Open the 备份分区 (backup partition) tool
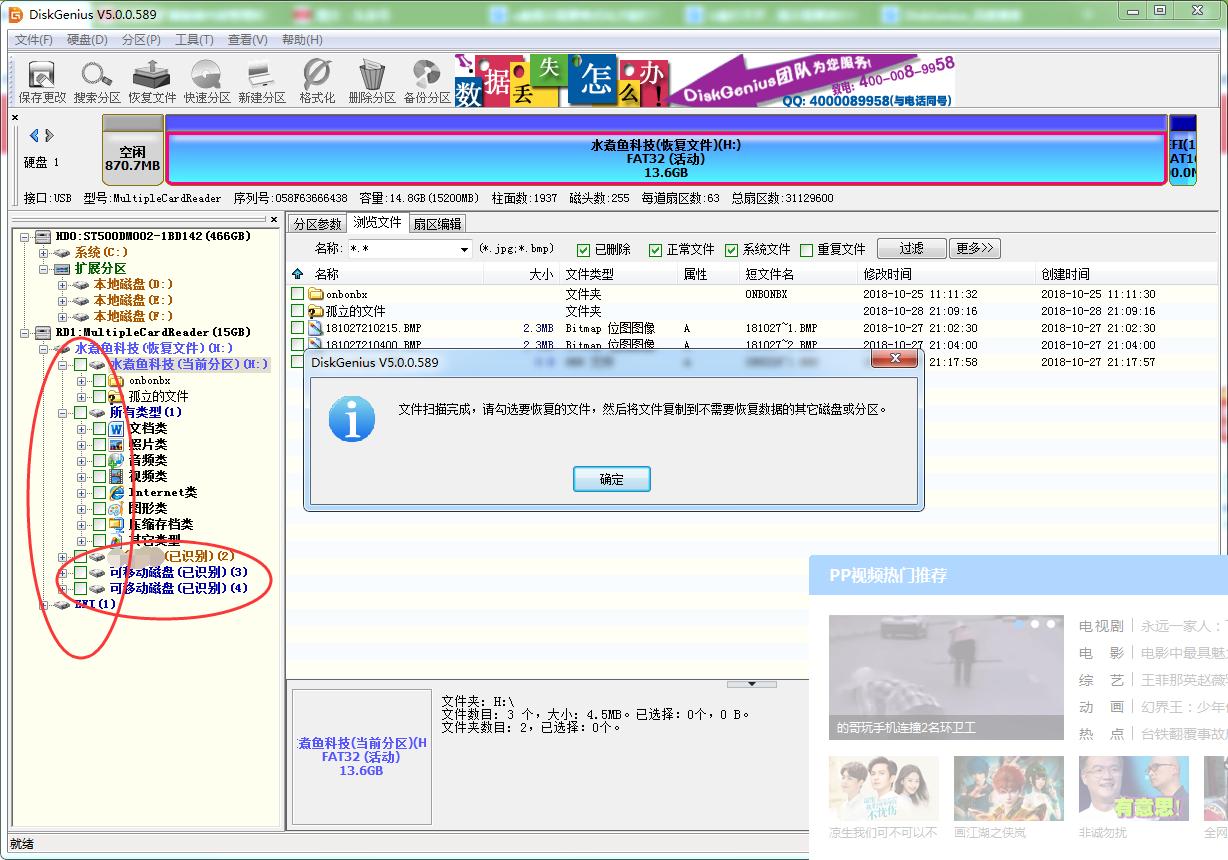1228x860 pixels. [x=426, y=80]
